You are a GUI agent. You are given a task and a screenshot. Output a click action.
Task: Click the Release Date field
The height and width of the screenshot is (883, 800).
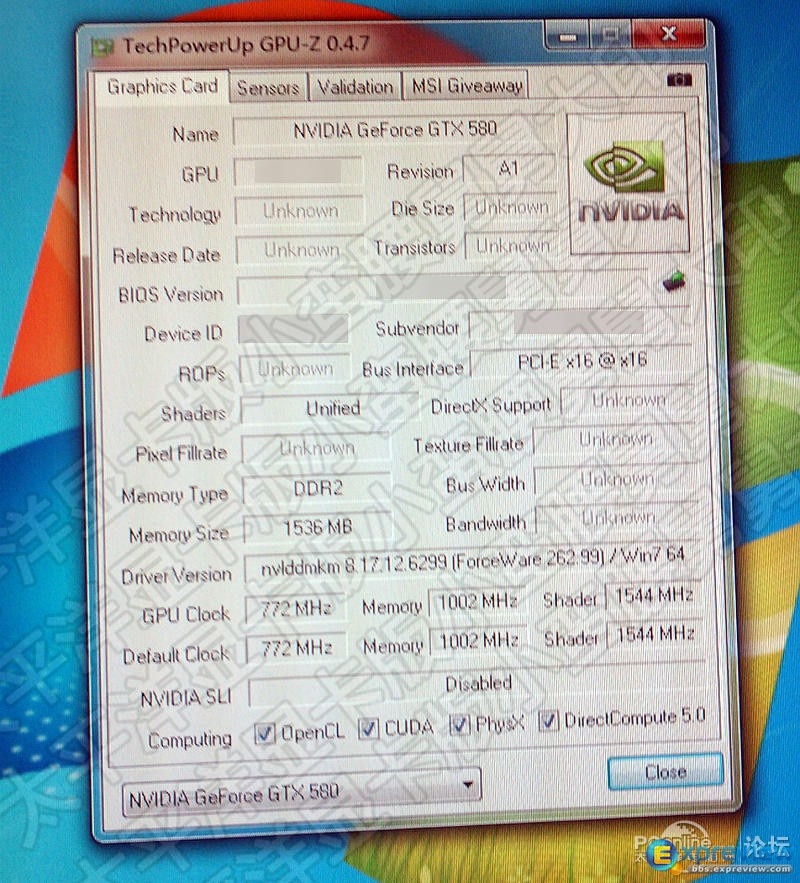point(301,250)
